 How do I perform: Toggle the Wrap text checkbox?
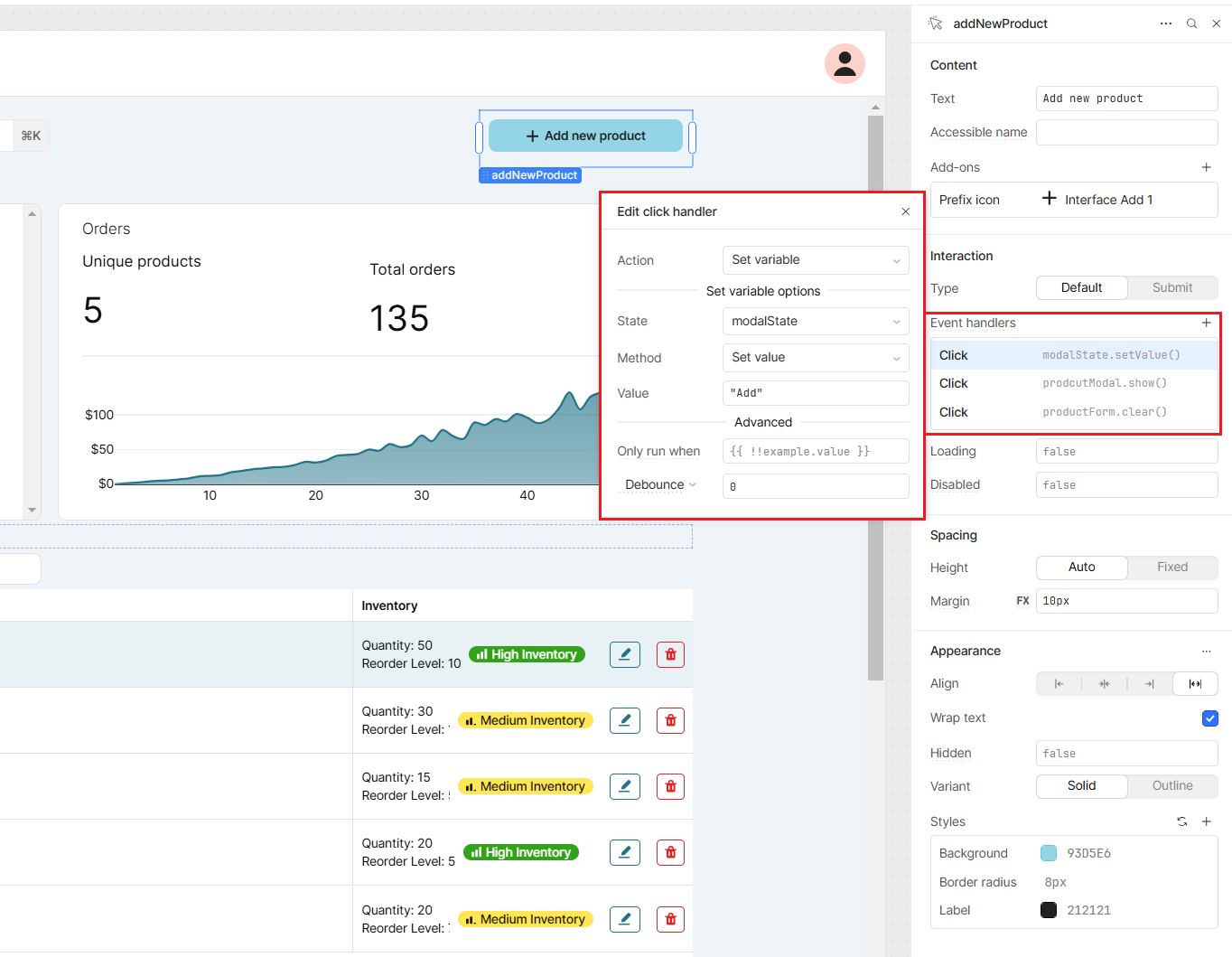coord(1210,718)
